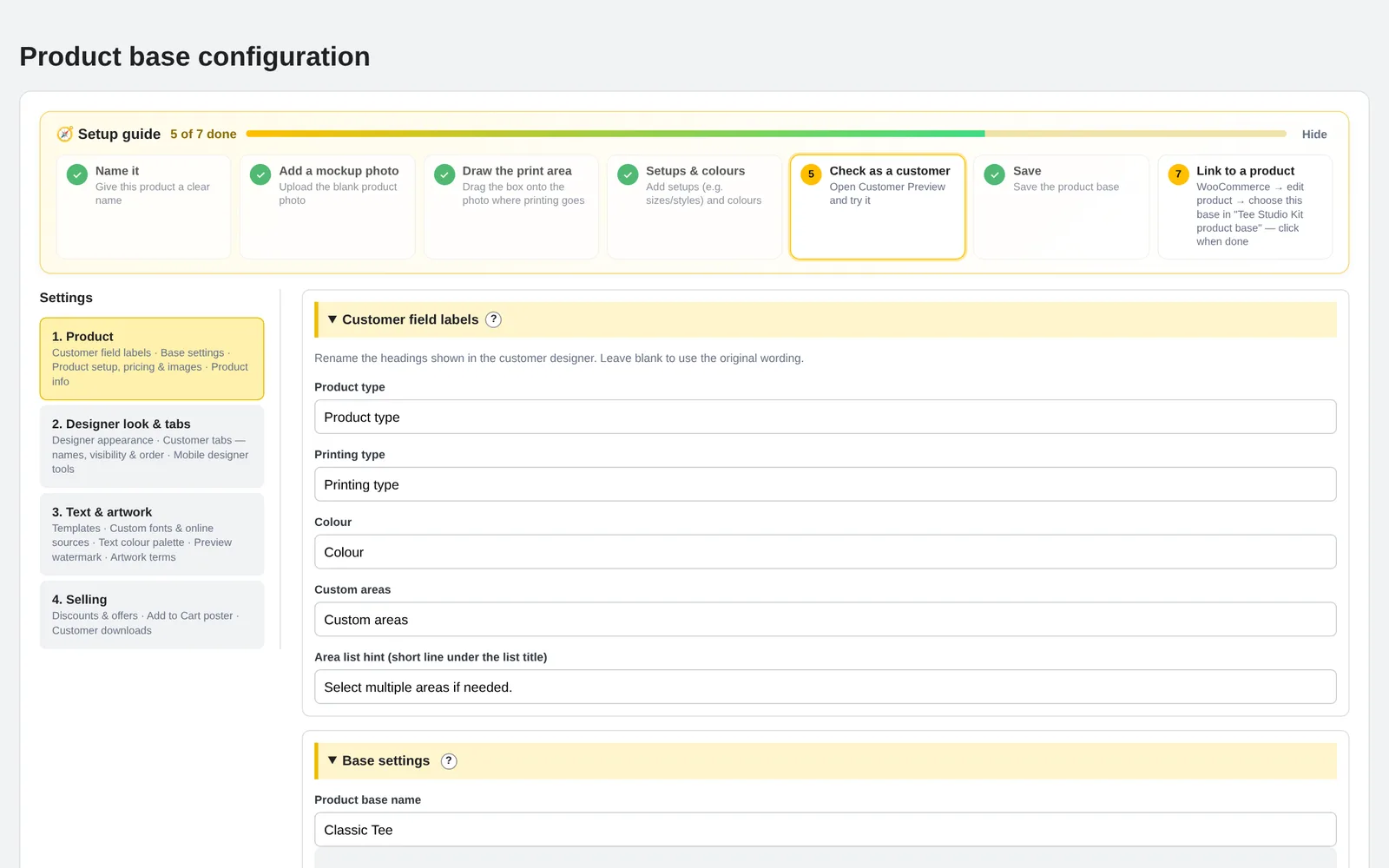
Task: Click the Colour label input field
Action: 825,552
